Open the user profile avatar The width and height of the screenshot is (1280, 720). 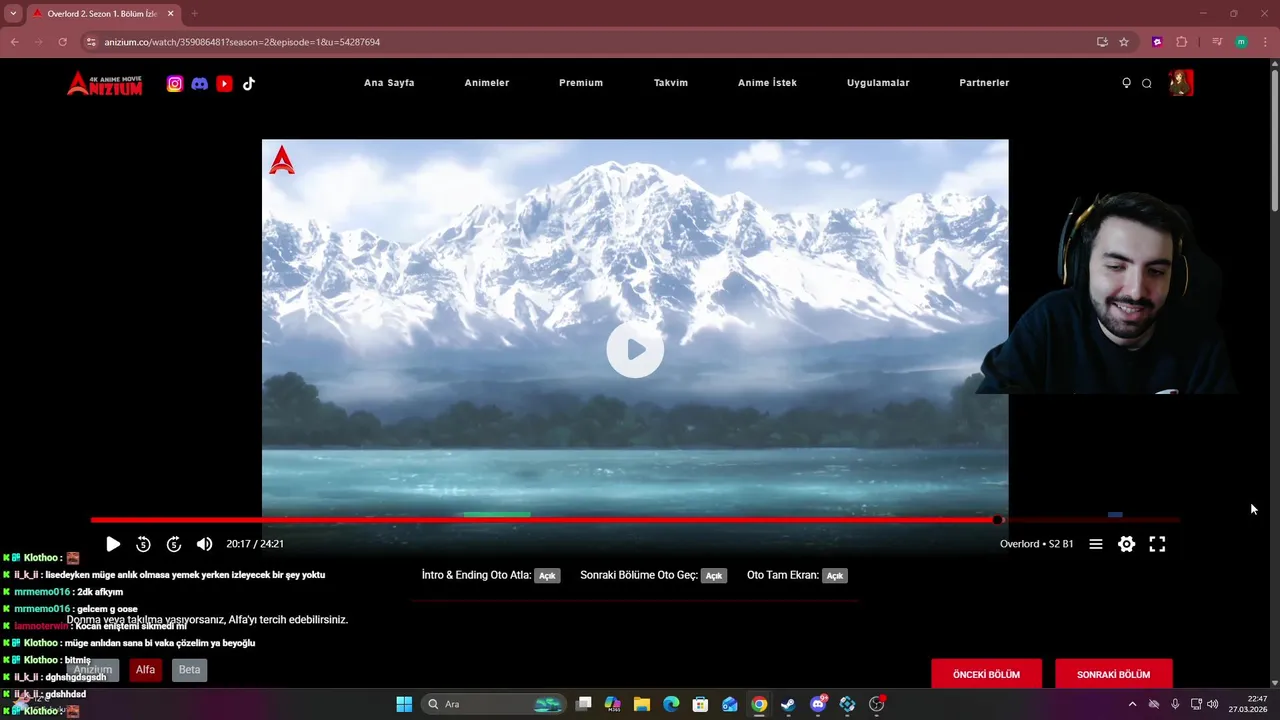[x=1181, y=83]
